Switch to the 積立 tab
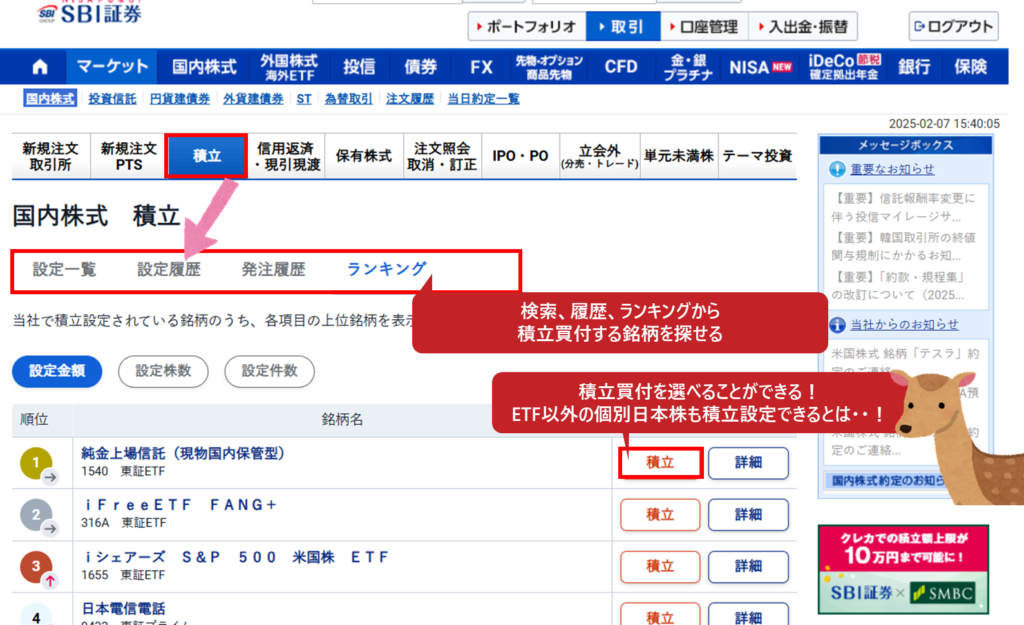The width and height of the screenshot is (1024, 625). [x=206, y=155]
